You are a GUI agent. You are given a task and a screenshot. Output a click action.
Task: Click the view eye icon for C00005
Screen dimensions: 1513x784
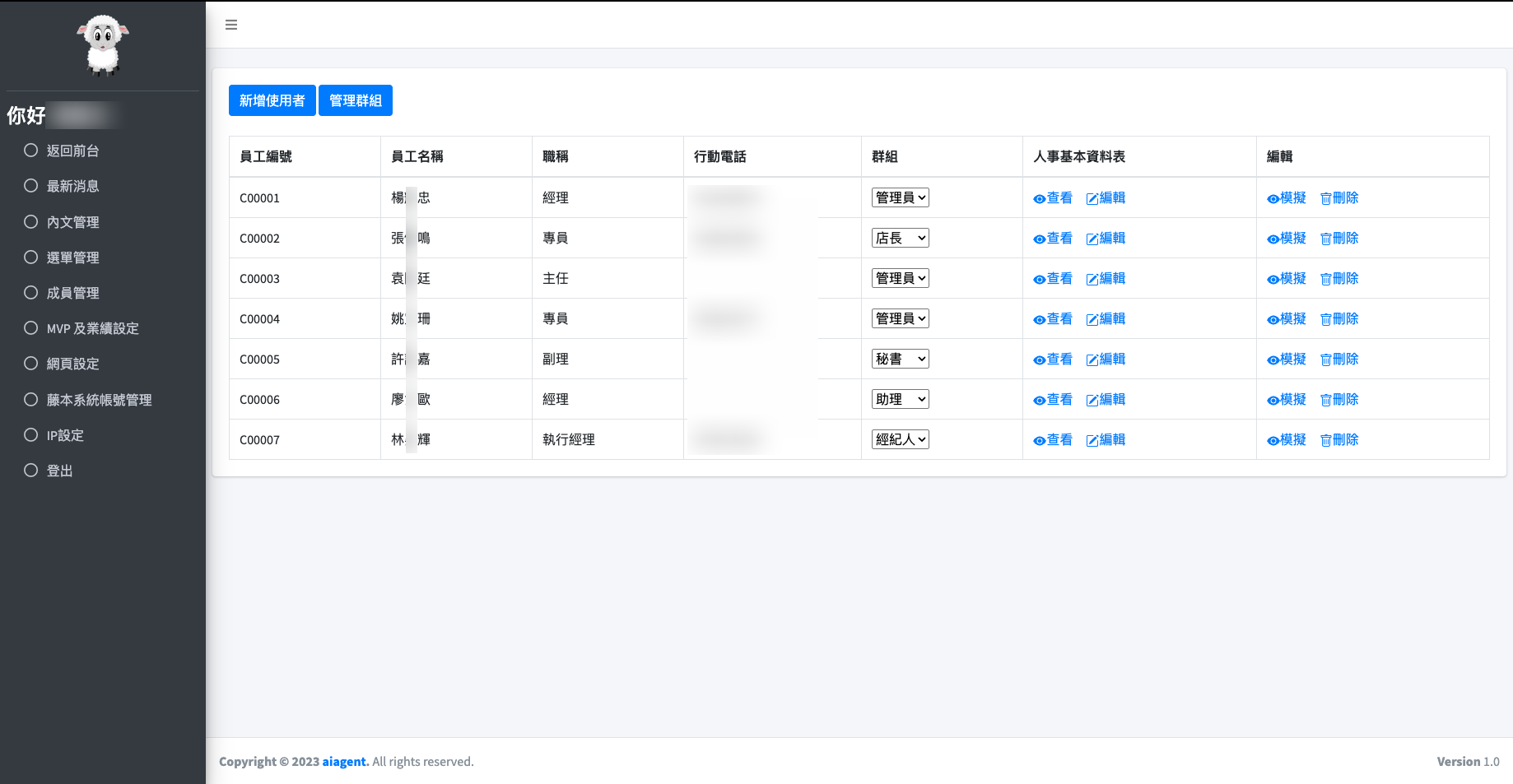pyautogui.click(x=1039, y=360)
